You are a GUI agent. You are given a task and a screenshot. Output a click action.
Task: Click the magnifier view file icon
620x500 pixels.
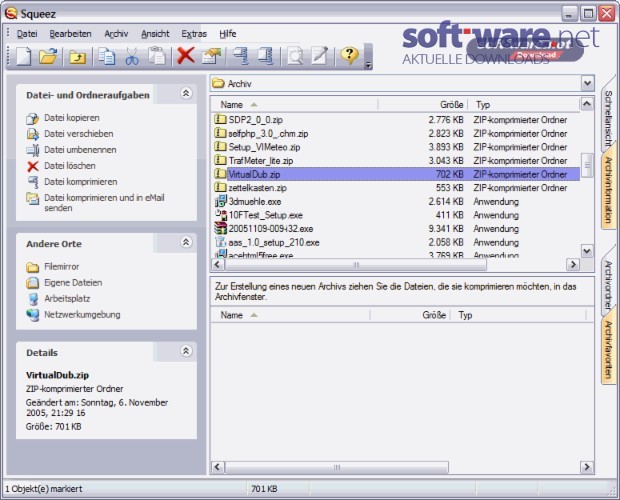pyautogui.click(x=295, y=57)
